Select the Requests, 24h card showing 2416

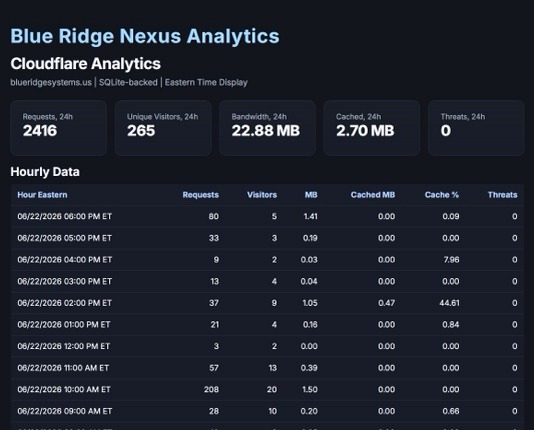coord(58,128)
